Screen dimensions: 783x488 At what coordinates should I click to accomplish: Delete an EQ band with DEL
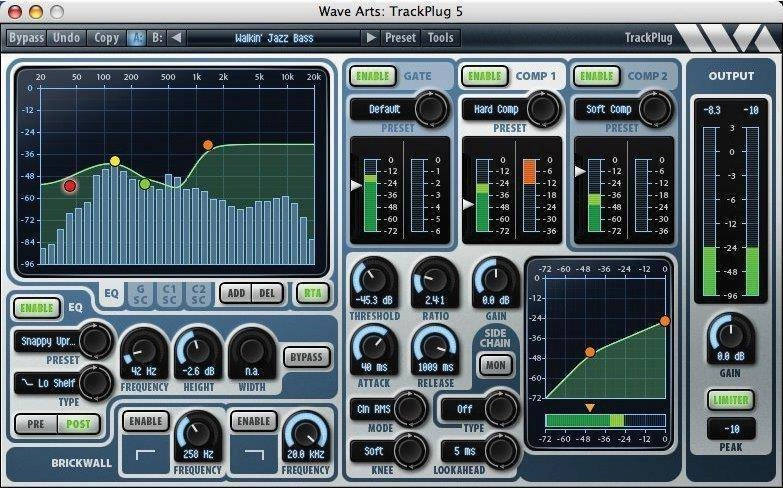pyautogui.click(x=267, y=293)
